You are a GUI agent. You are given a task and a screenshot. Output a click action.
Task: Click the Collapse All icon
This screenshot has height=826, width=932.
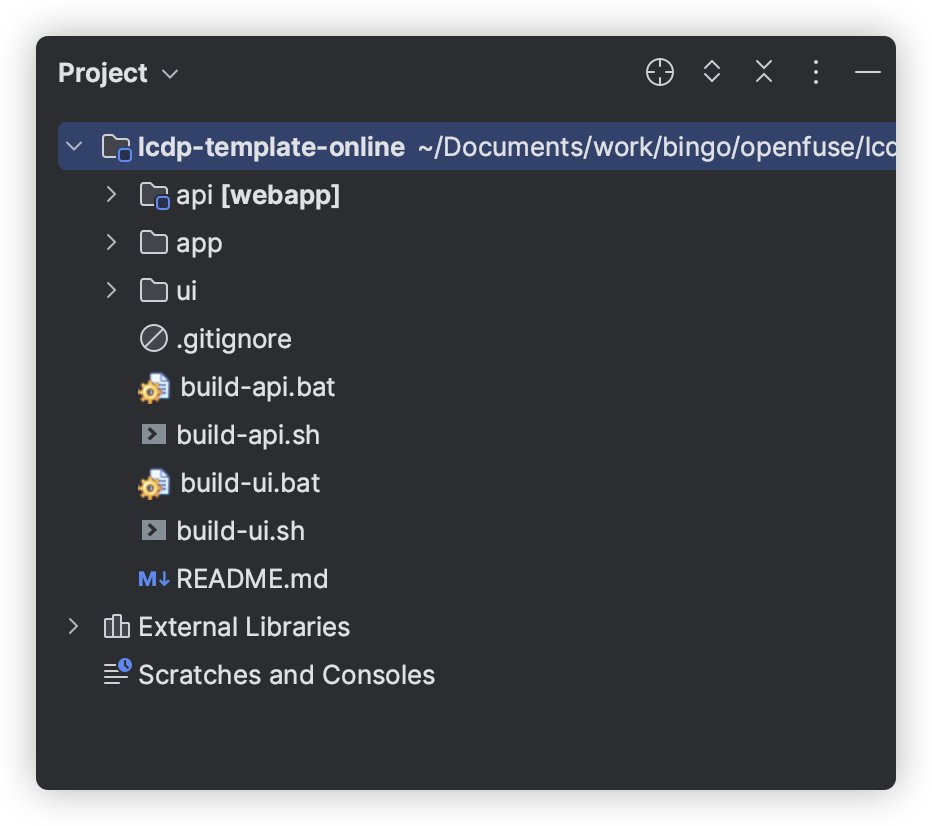coord(764,72)
